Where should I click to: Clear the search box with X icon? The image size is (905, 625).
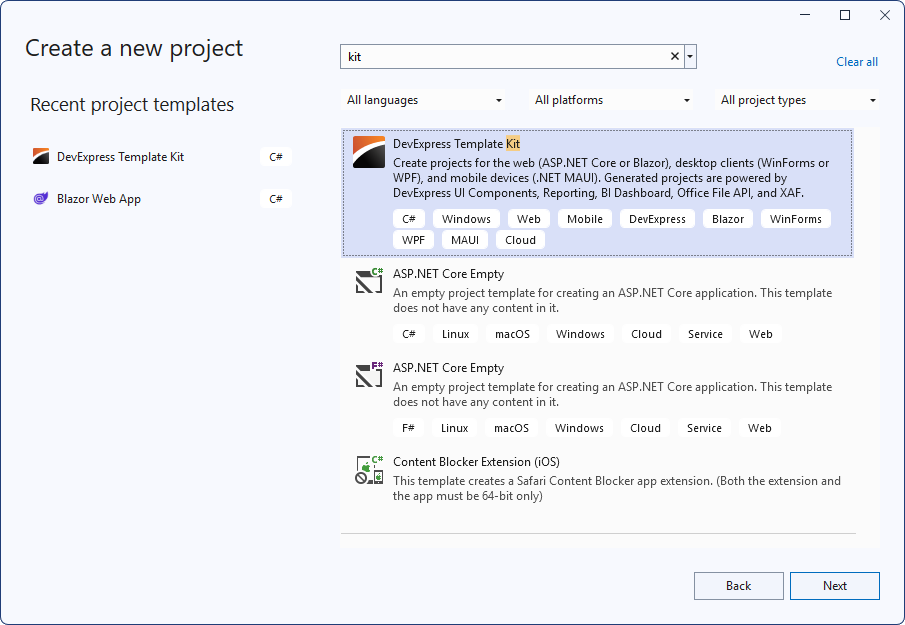(x=674, y=57)
